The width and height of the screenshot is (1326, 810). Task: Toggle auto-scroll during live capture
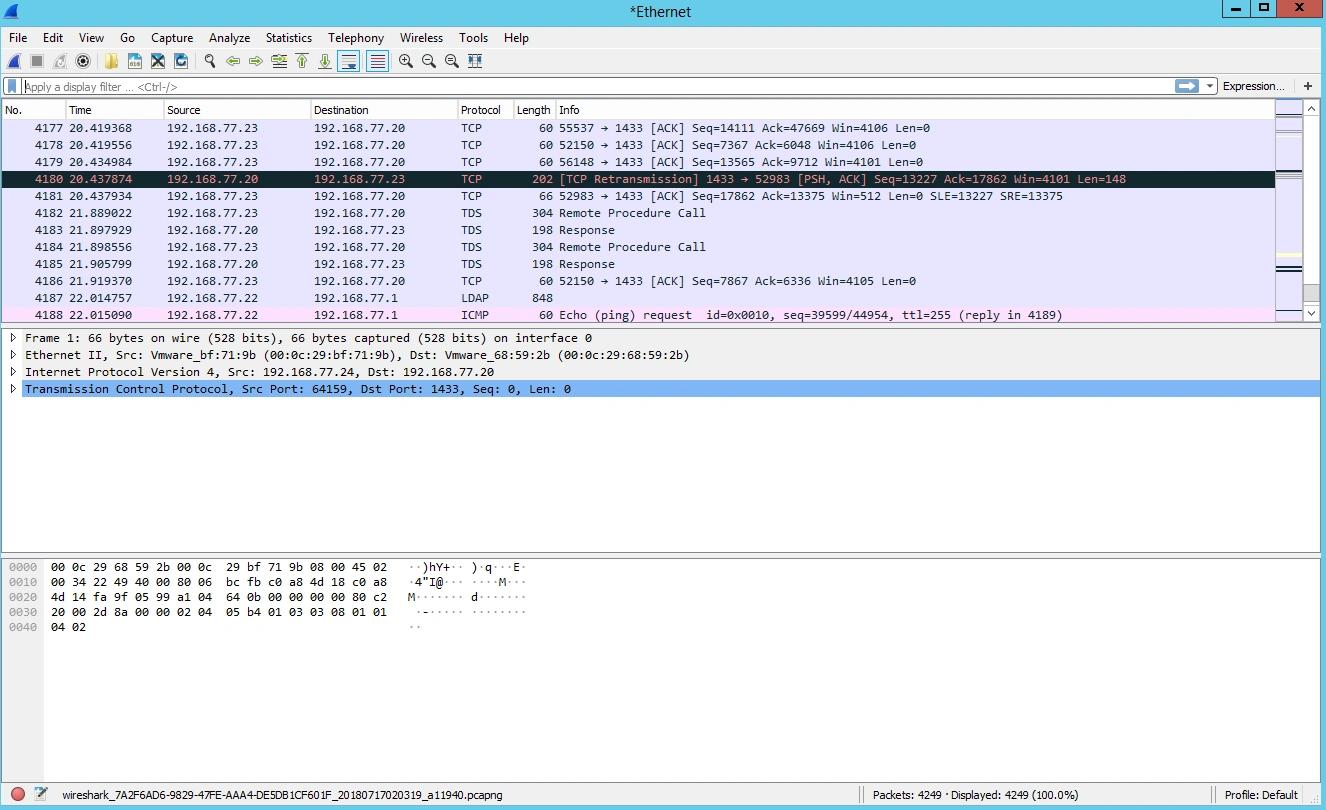(x=348, y=61)
